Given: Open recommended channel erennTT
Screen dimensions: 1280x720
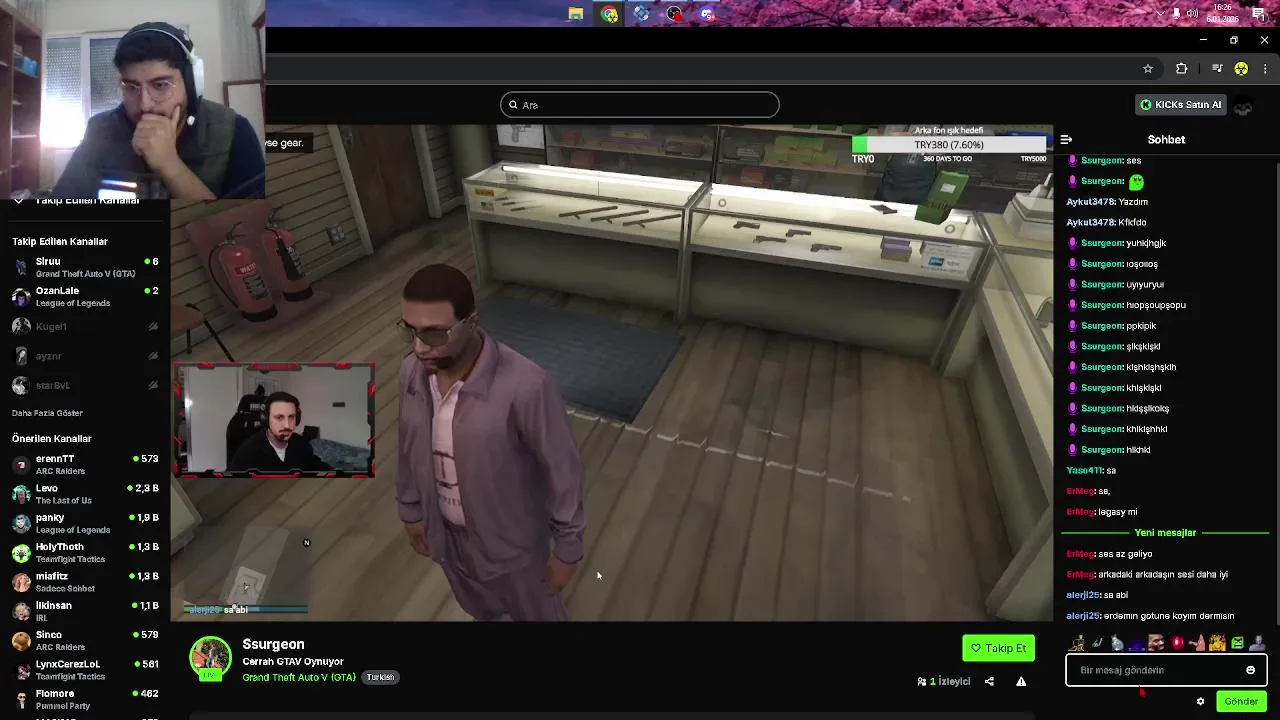Looking at the screenshot, I should point(85,464).
